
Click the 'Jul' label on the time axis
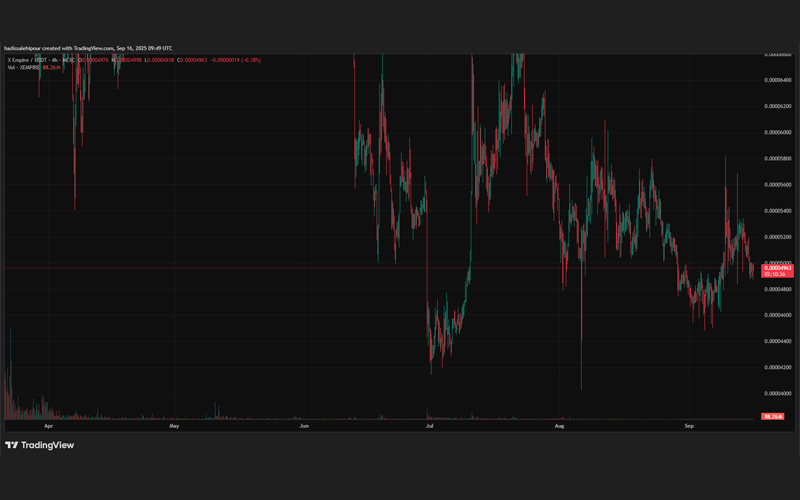click(430, 426)
